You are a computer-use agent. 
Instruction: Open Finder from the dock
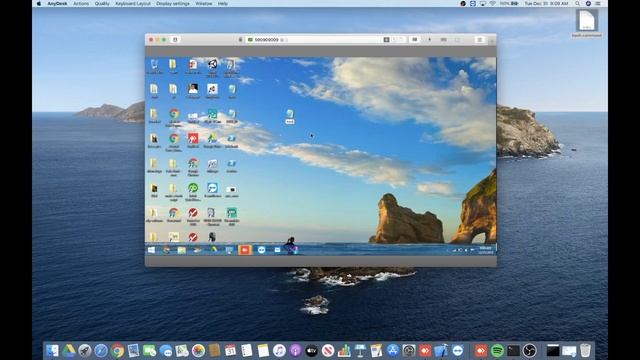52,351
